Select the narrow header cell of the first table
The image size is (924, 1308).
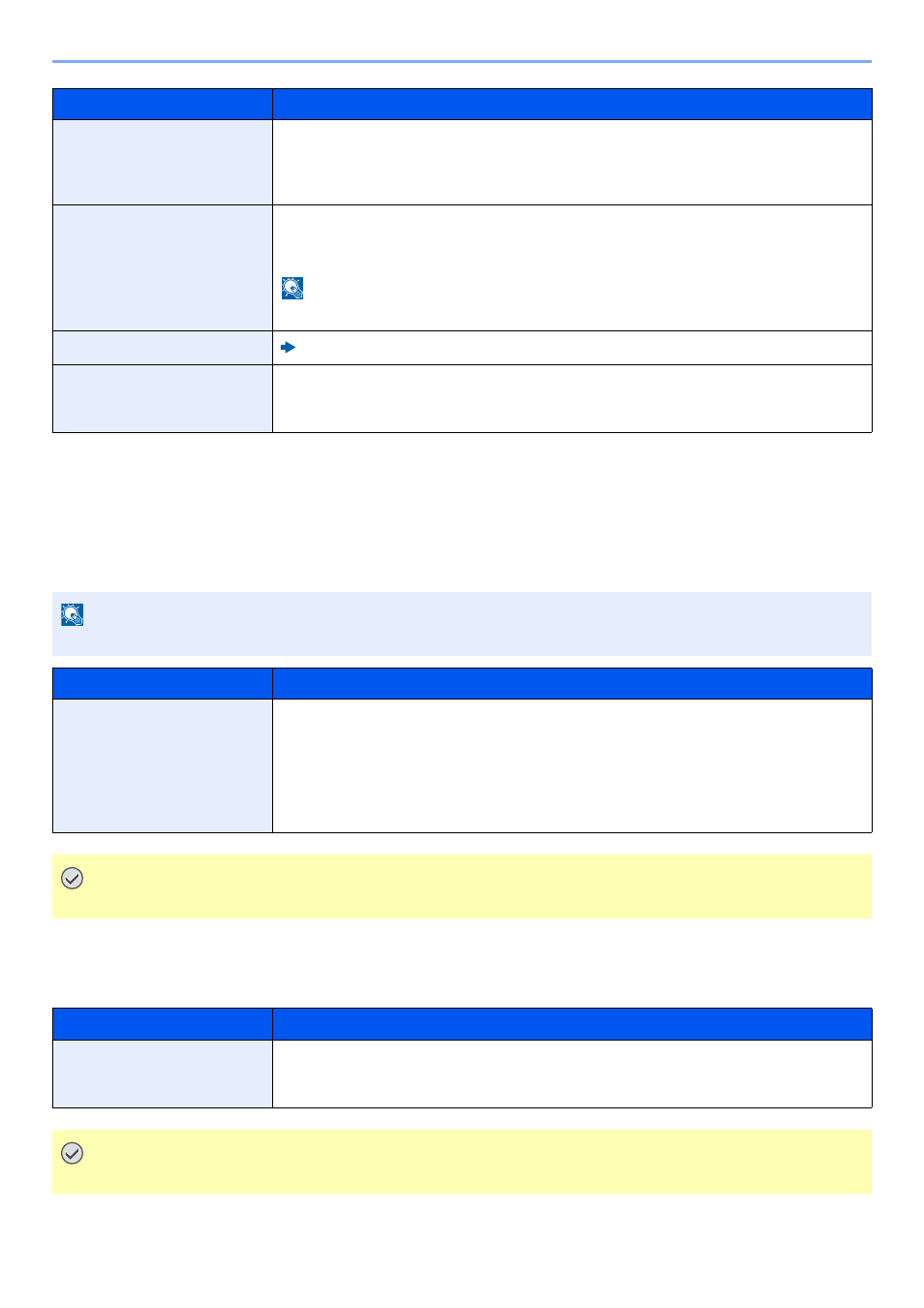(x=163, y=105)
